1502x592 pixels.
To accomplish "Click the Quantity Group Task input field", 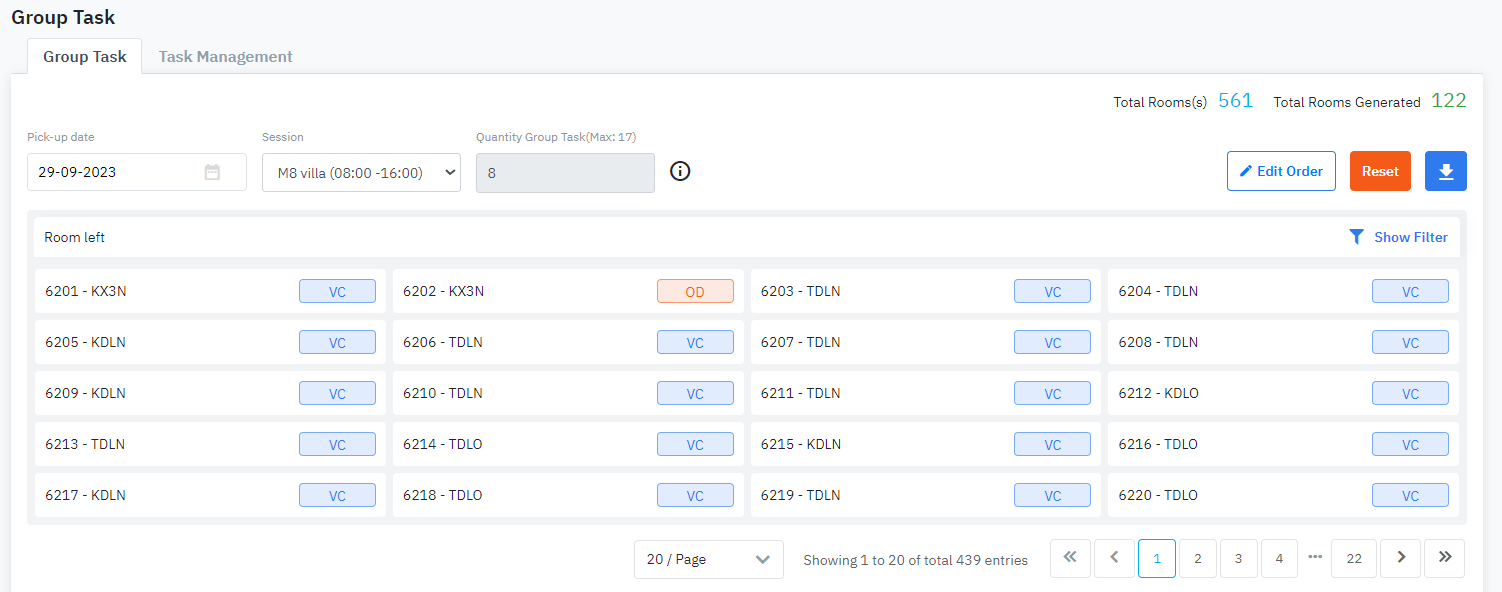I will (565, 172).
